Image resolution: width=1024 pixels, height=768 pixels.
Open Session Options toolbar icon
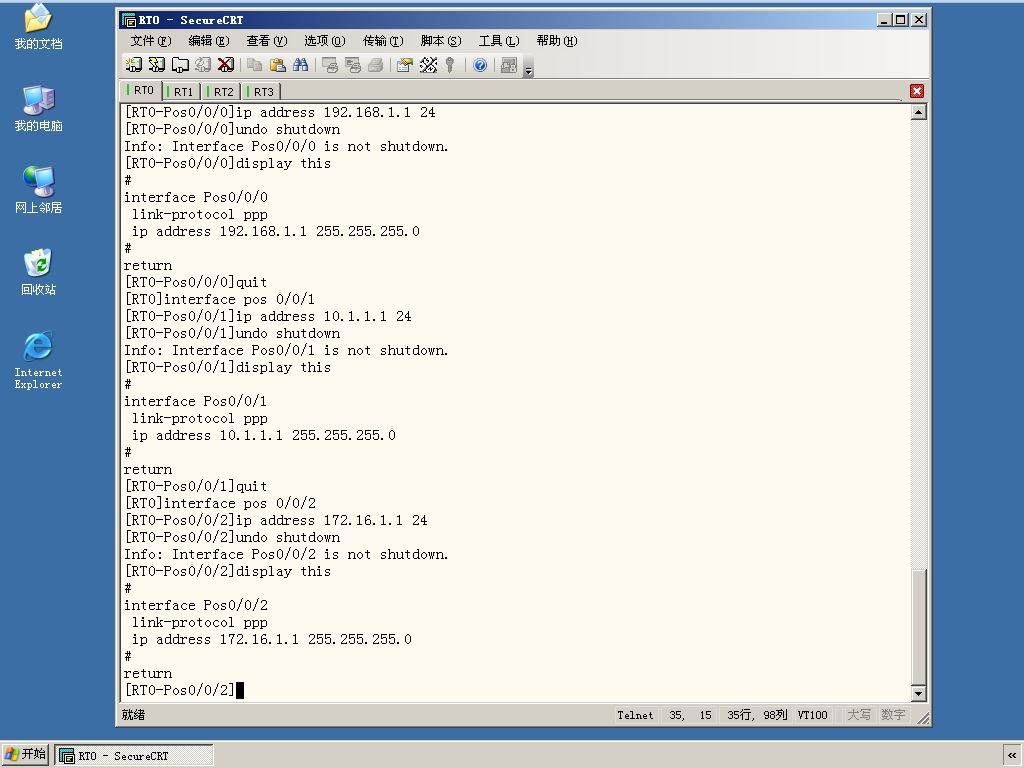pos(405,65)
